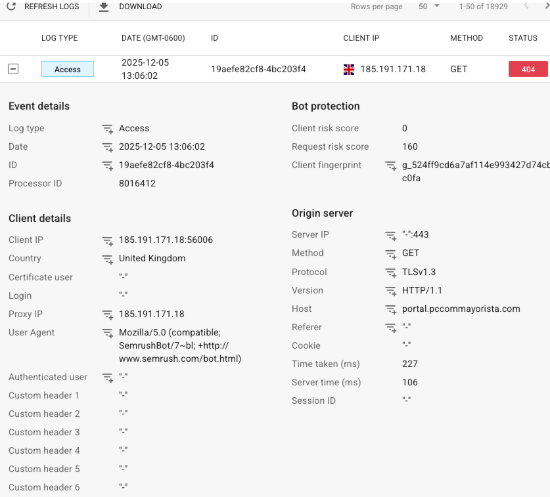Click REFRESH LOGS button label

click(52, 6)
